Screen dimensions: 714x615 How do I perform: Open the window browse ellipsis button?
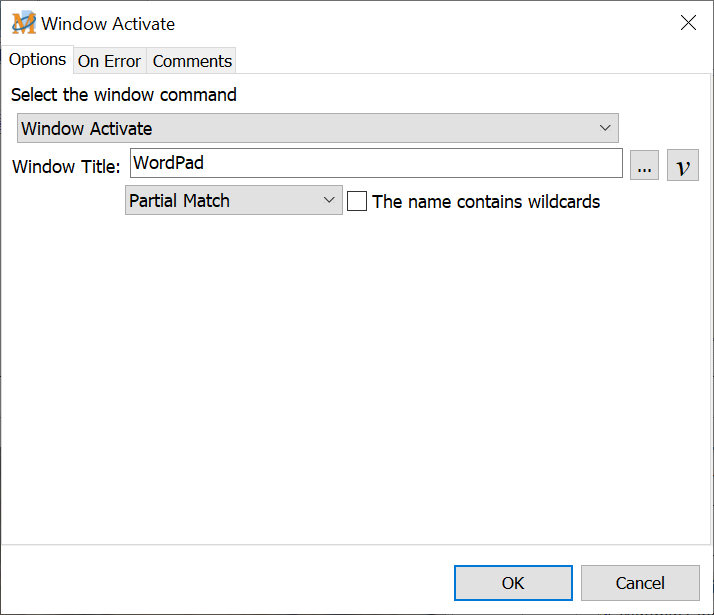[x=645, y=166]
